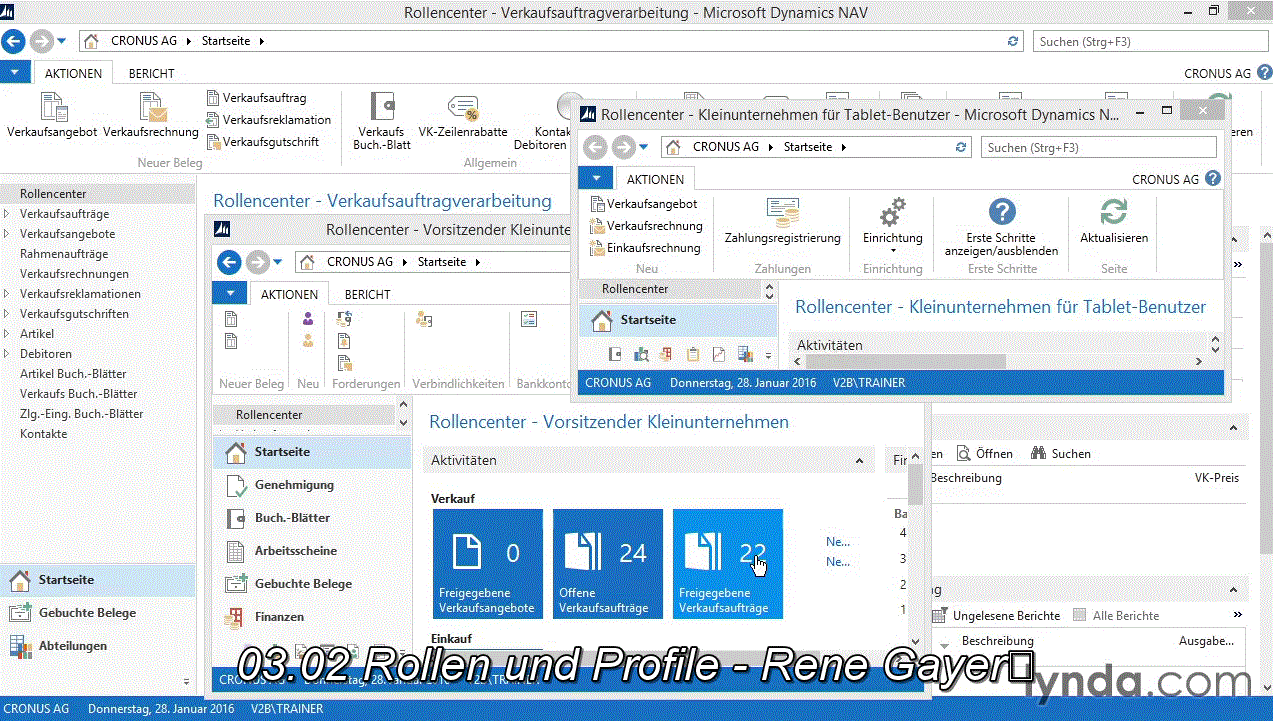Click help icon beside CRONUS AG, Tablet-Benutzer window
Viewport: 1273px width, 721px height.
(1213, 179)
